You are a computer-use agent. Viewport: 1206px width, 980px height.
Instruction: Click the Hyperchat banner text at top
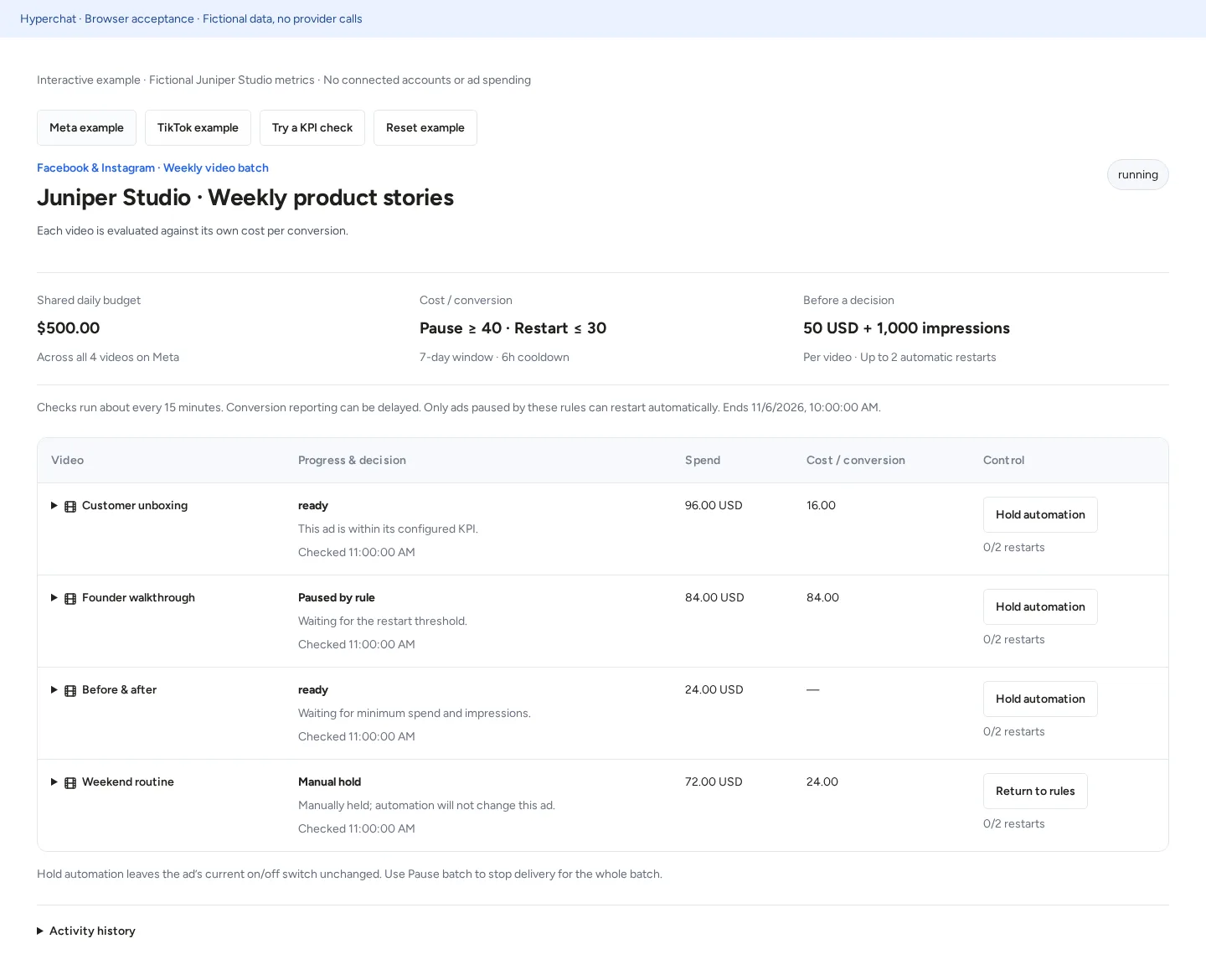tap(191, 18)
